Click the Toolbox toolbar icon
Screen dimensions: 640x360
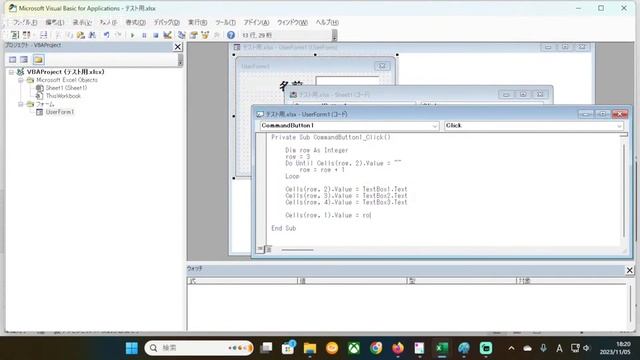pos(217,35)
